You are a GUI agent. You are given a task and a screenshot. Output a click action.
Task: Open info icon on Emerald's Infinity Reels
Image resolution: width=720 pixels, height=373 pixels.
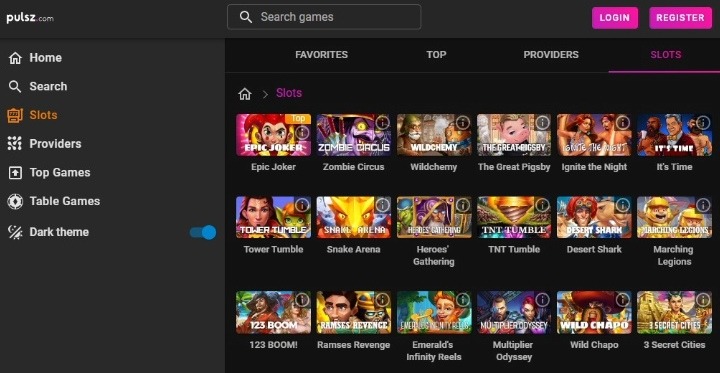(462, 300)
